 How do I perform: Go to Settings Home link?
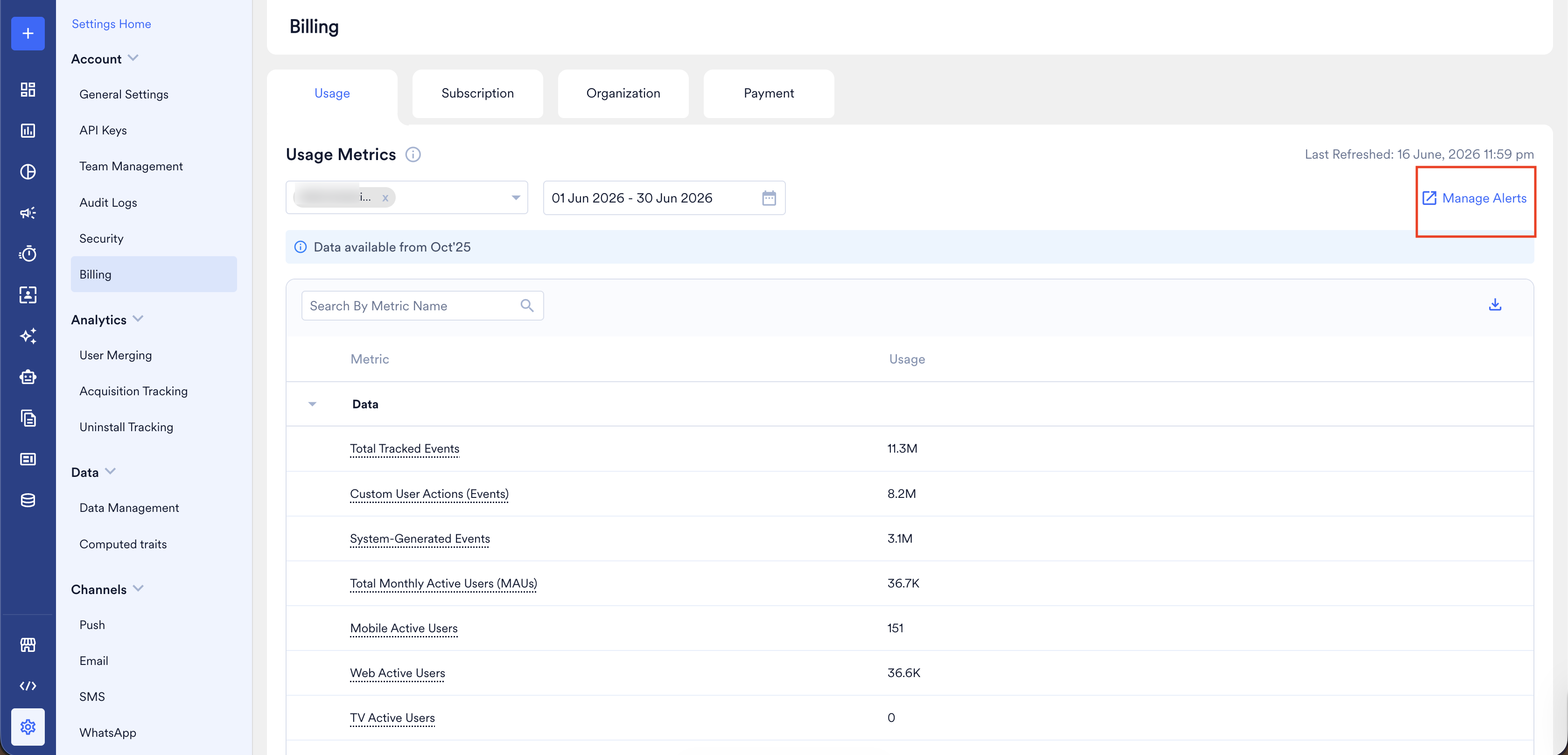pyautogui.click(x=112, y=24)
